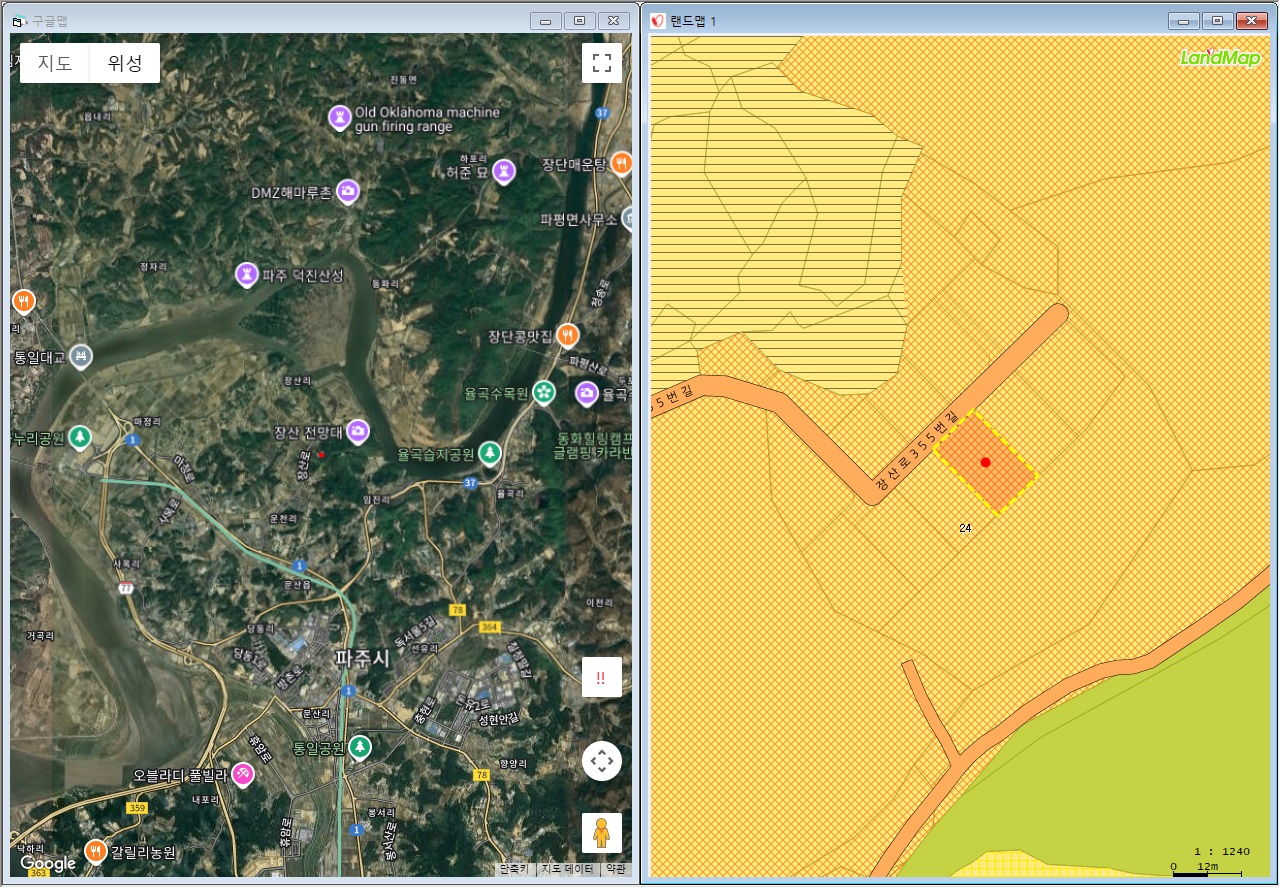Screen dimensions: 1280x888
Task: Click the red dot in highlighted LandMap parcel
Action: (x=985, y=462)
